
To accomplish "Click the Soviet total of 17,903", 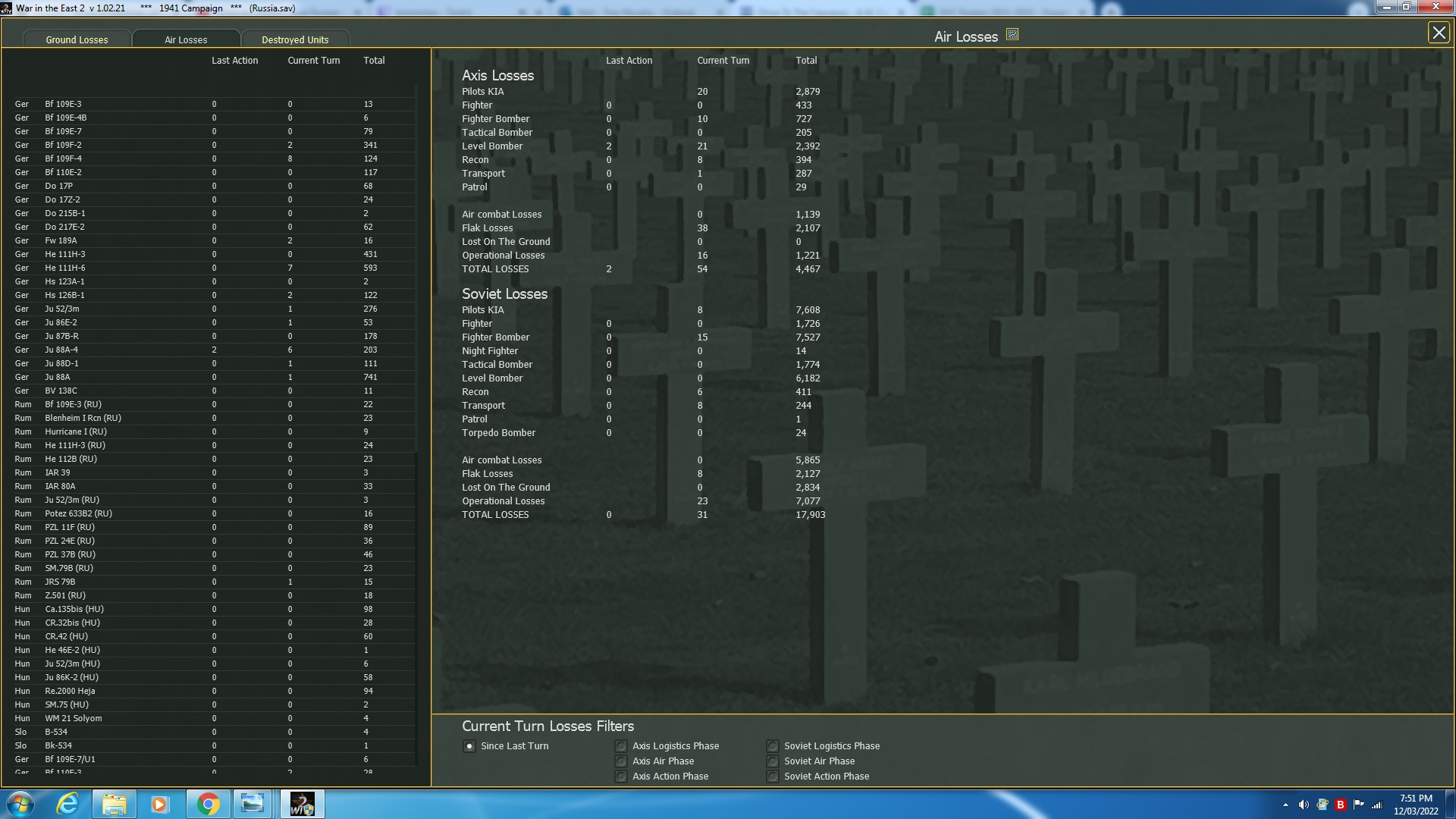I will (810, 515).
